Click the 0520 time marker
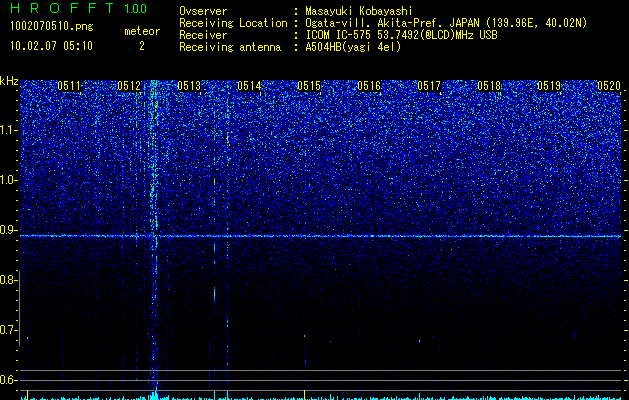Screen dimensions: 629x400 click(609, 86)
